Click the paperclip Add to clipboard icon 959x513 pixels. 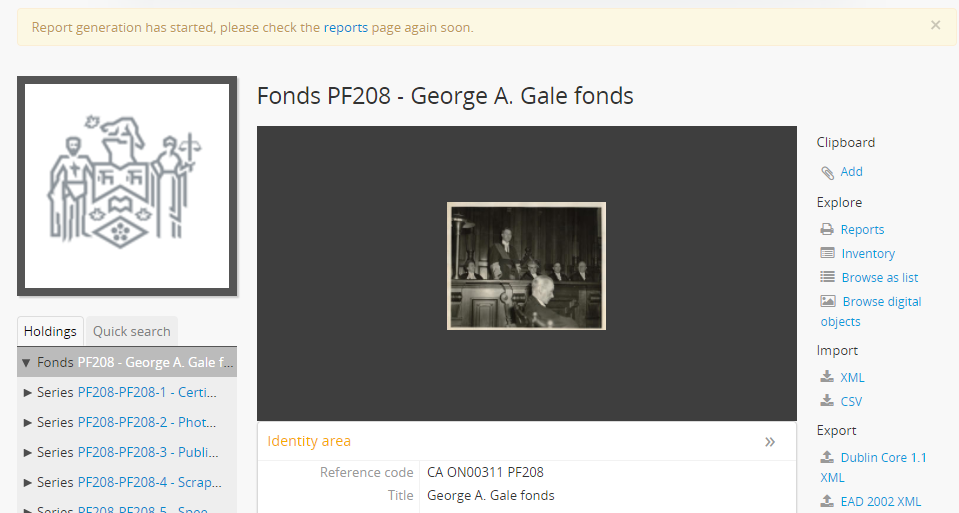[827, 173]
